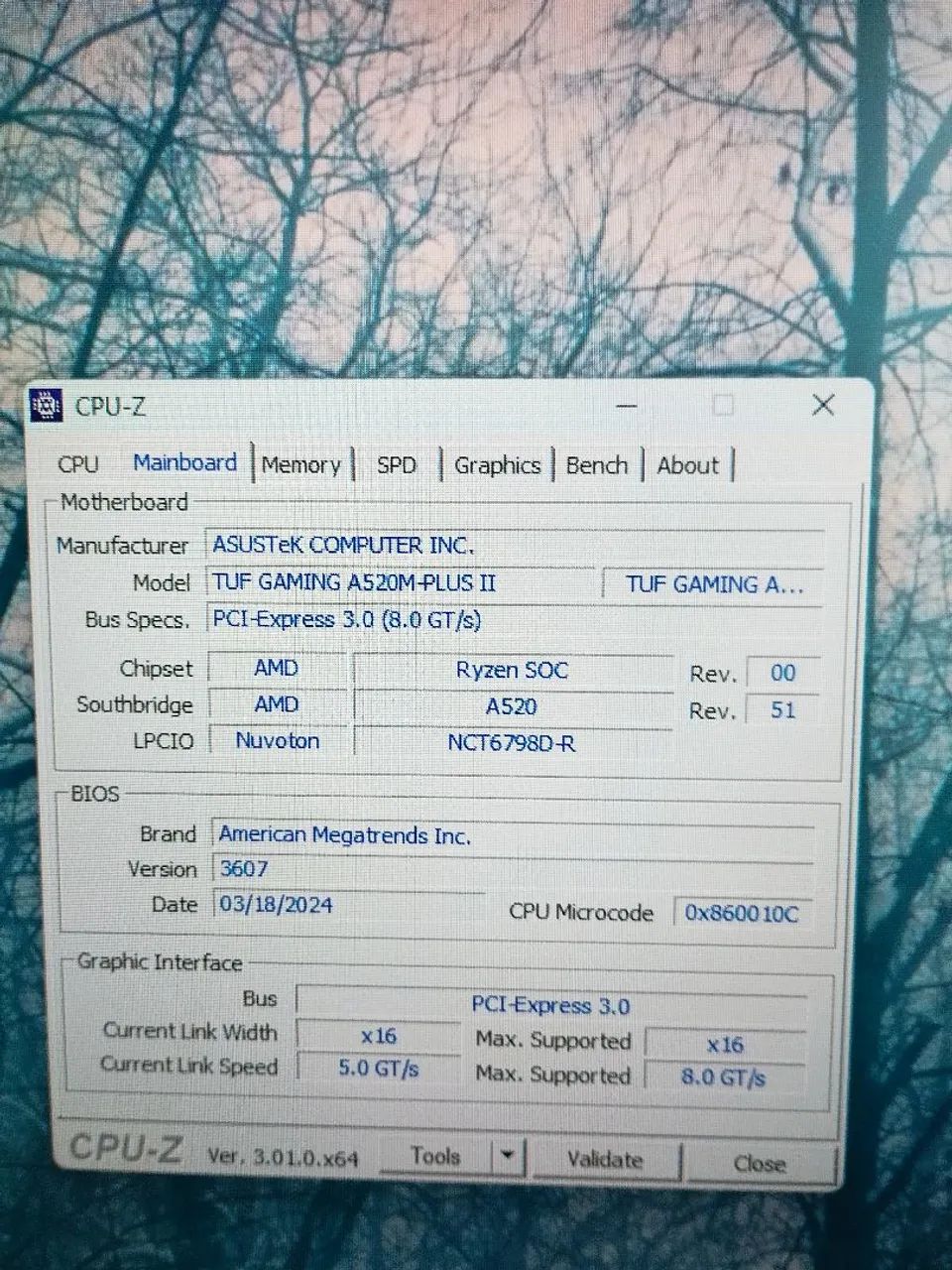Select the LPCIO vendor Nuvoton
The image size is (952, 1270).
278,740
